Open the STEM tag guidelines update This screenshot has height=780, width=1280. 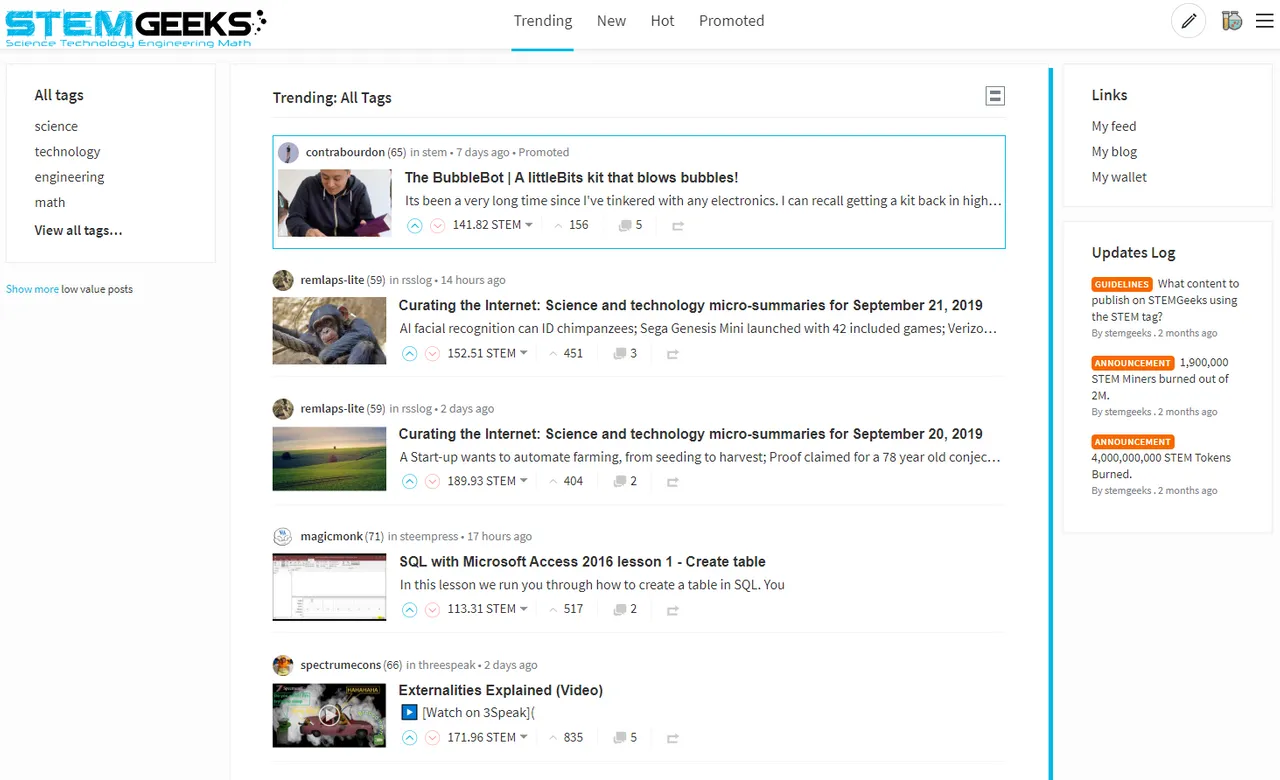[1165, 300]
